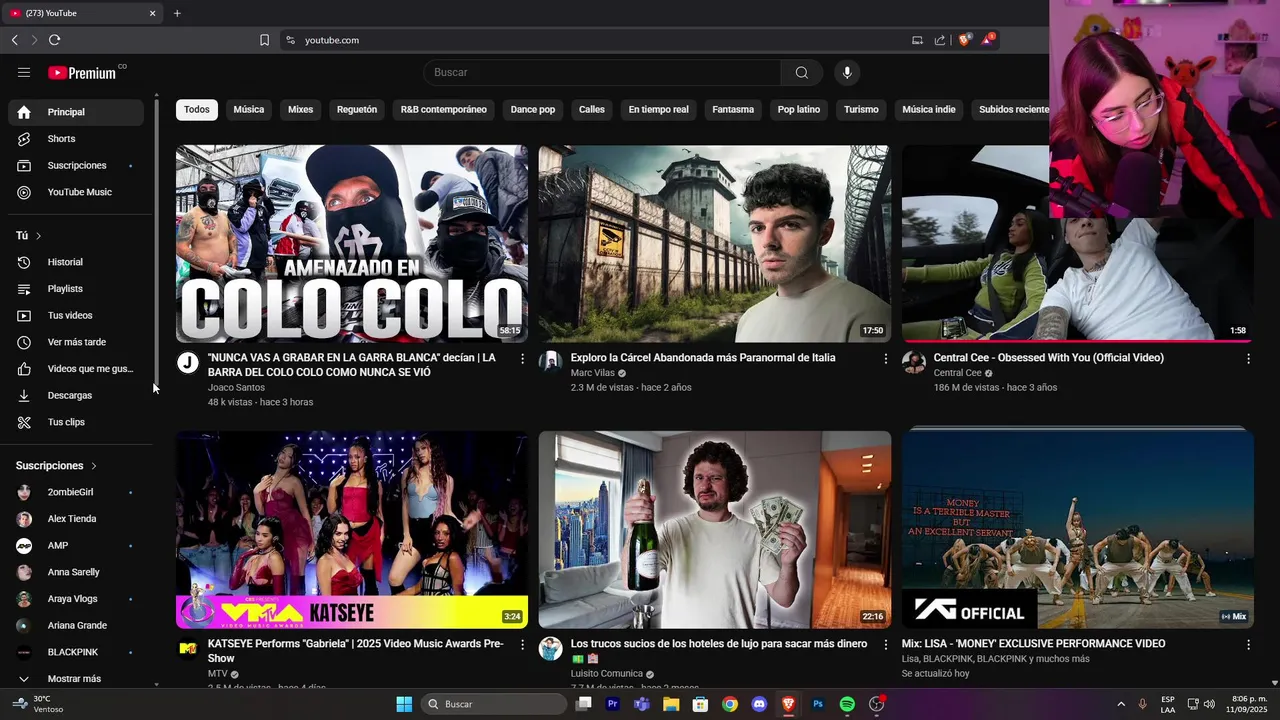The height and width of the screenshot is (720, 1280).
Task: Expand the Tú section chevron
Action: tap(38, 236)
